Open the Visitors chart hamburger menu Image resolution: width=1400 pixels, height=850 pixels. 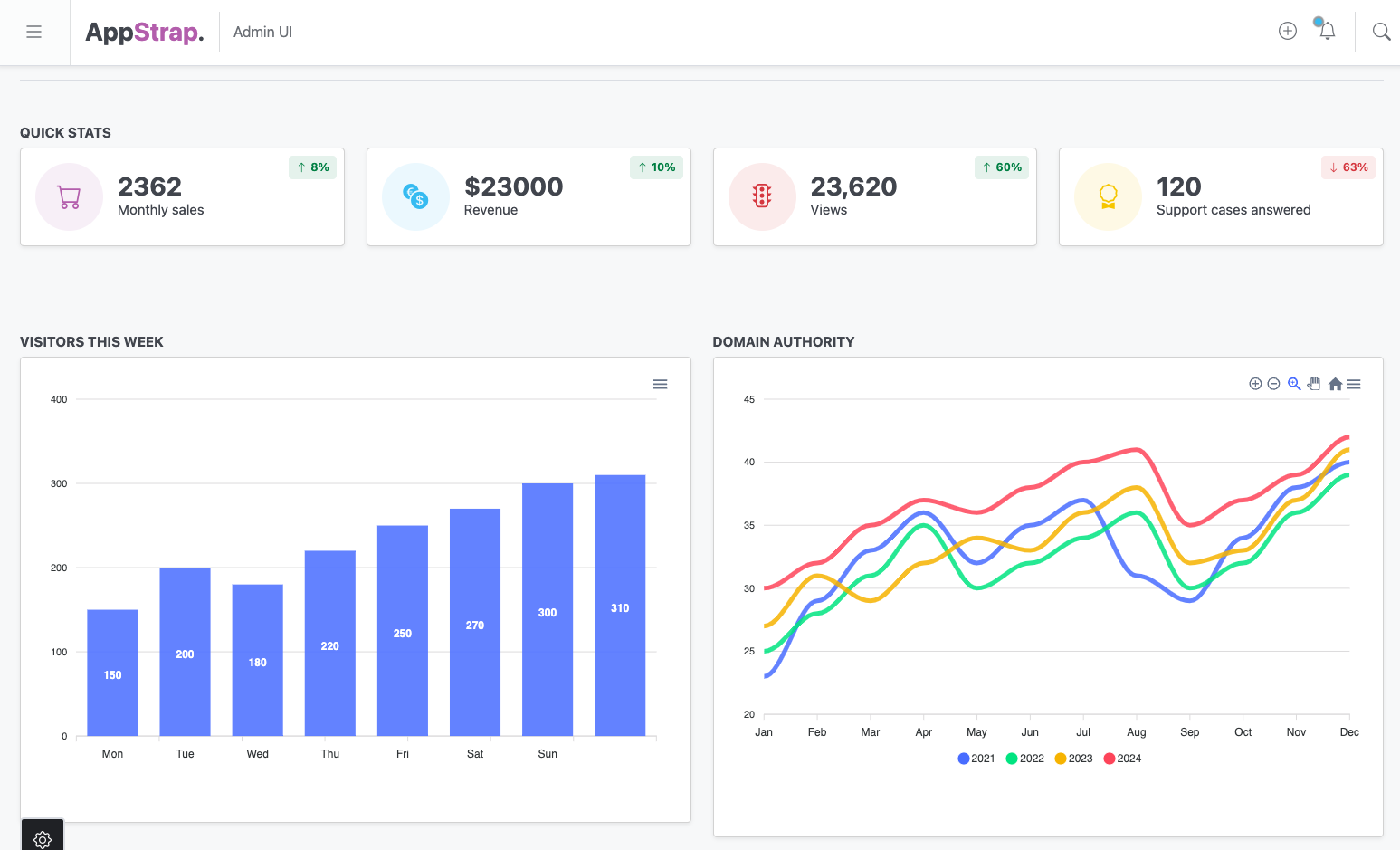[x=661, y=385]
